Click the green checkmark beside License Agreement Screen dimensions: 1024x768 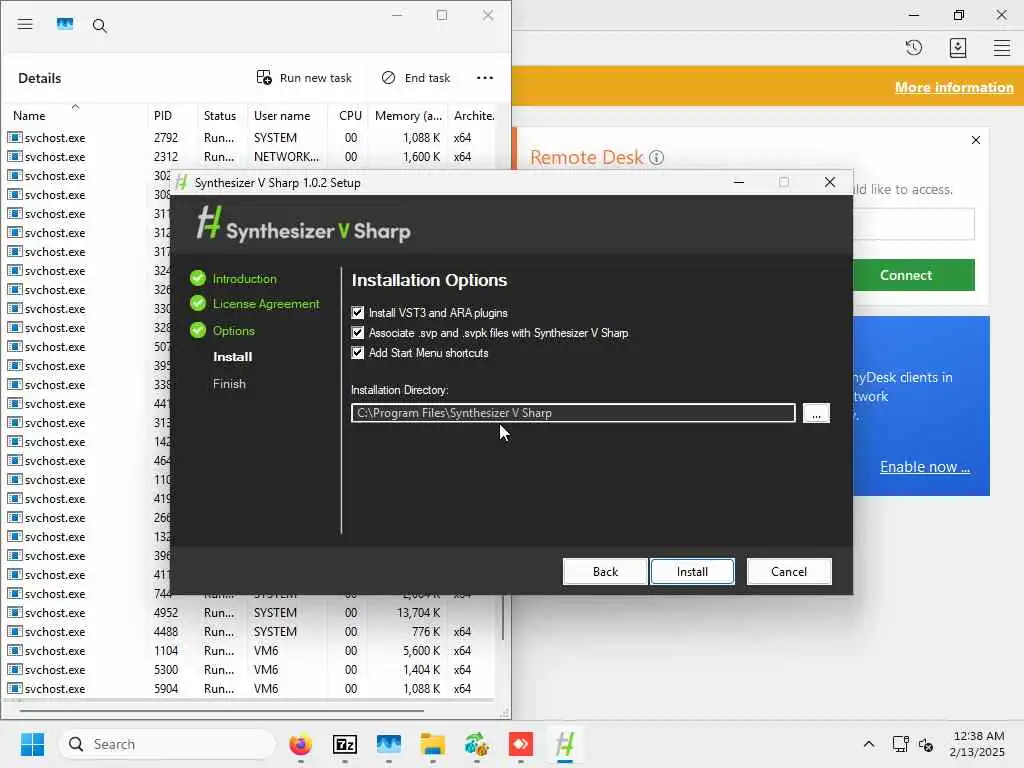[198, 304]
